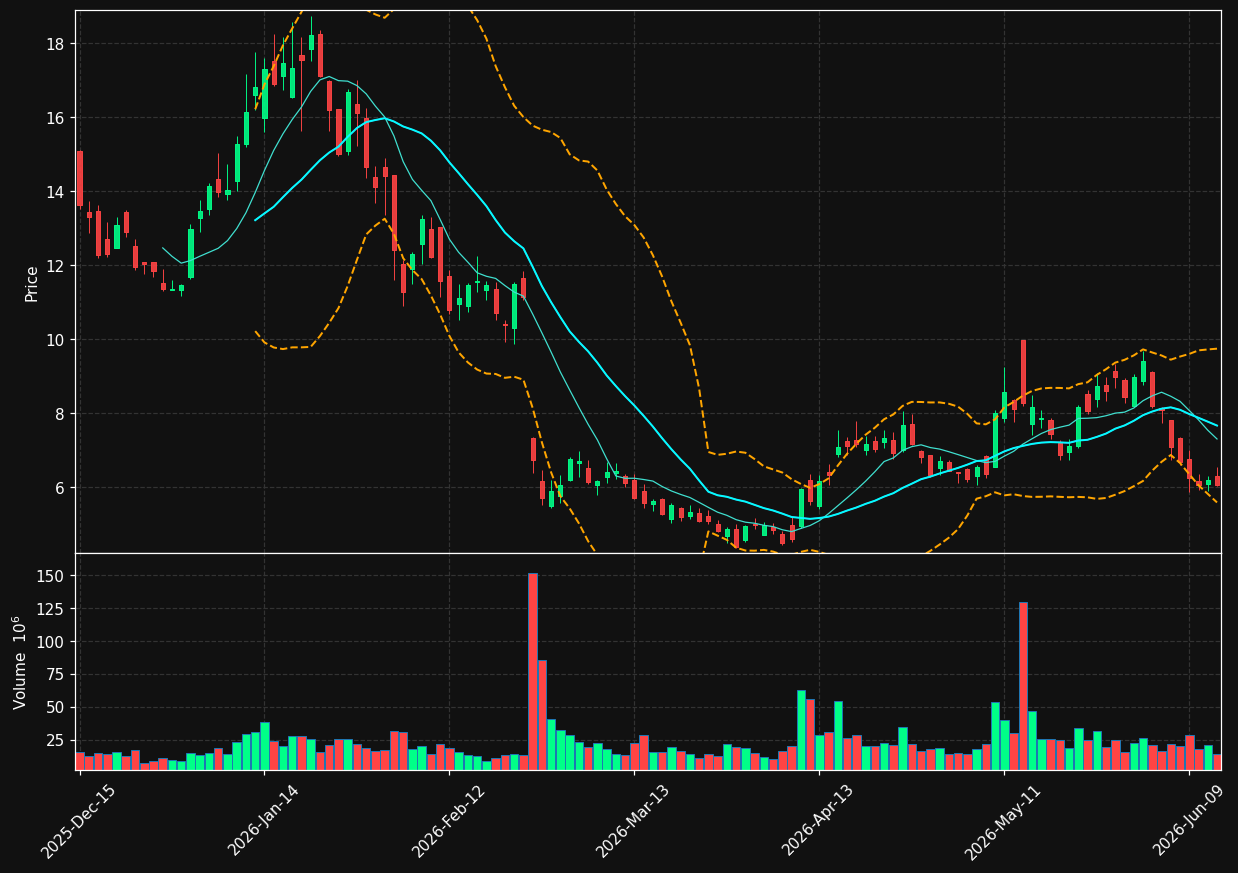Click the volume tick label 125
This screenshot has height=873, width=1238.
pos(51,609)
